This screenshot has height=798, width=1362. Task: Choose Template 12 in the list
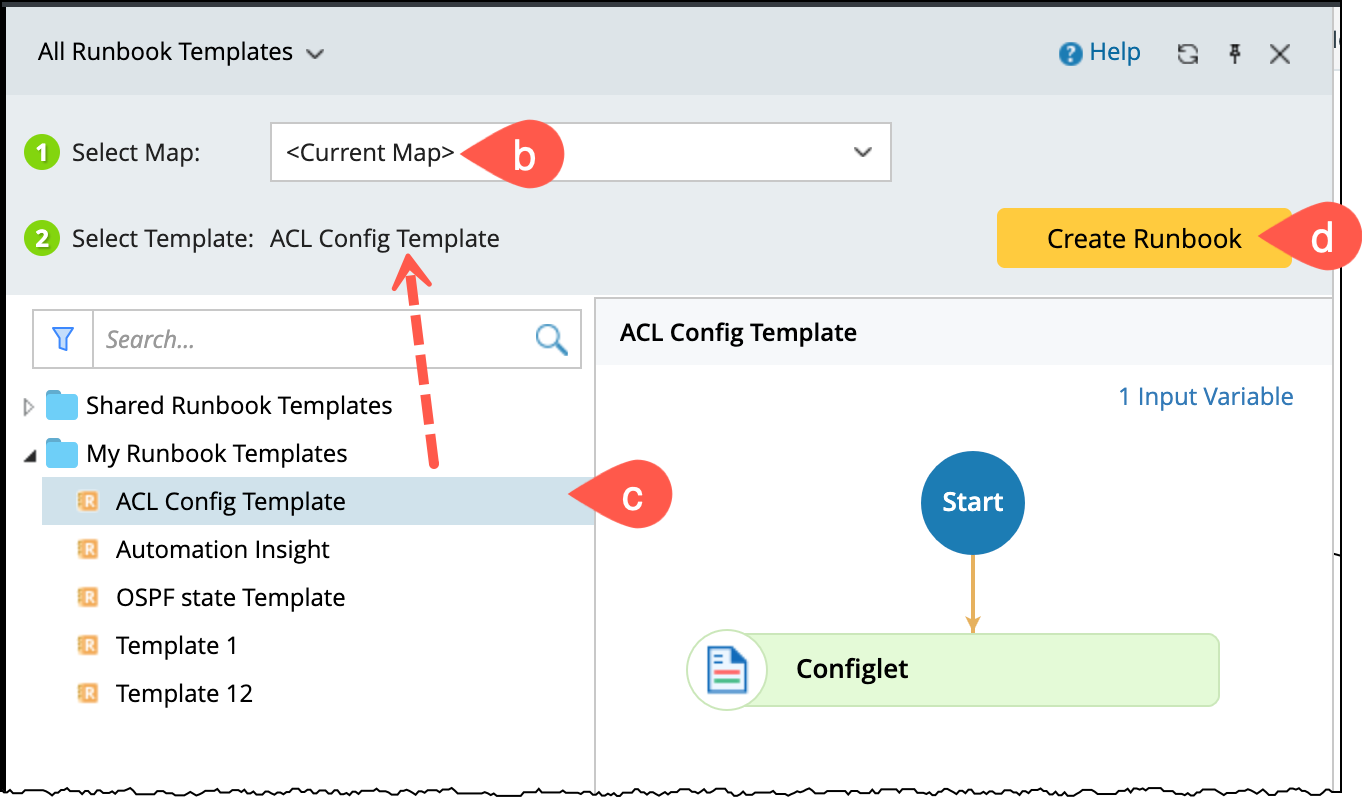coord(184,694)
